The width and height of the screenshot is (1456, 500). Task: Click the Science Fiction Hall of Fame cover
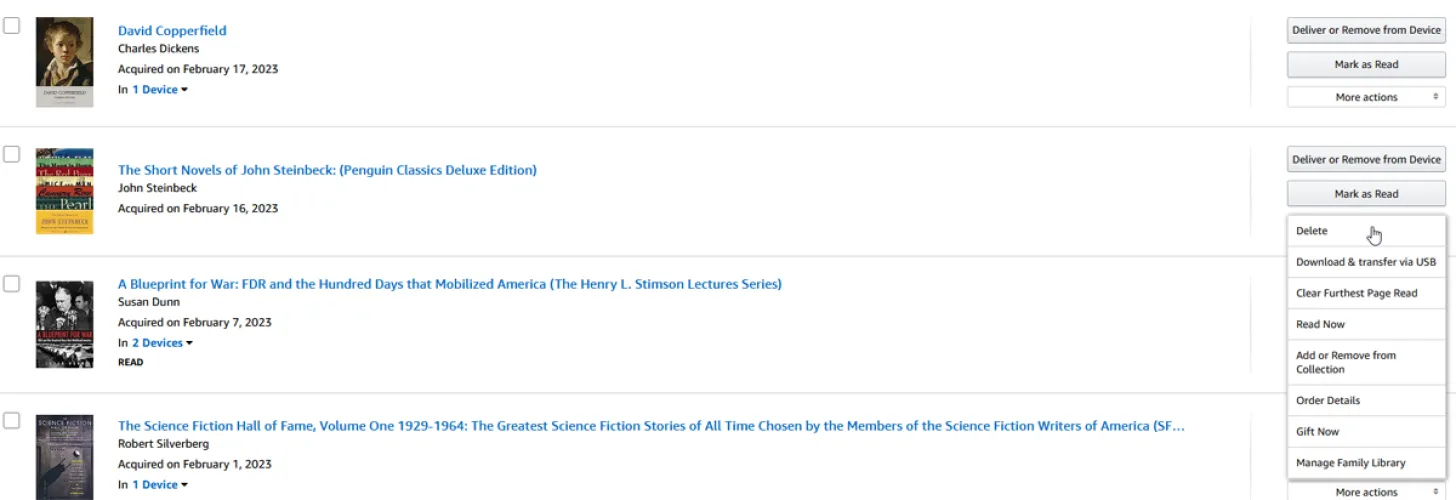tap(64, 457)
